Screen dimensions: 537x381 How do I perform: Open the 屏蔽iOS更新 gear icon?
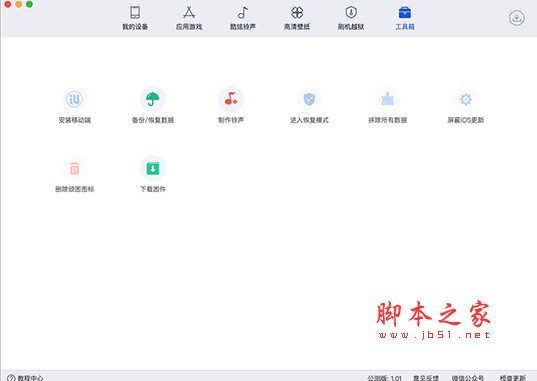(466, 99)
